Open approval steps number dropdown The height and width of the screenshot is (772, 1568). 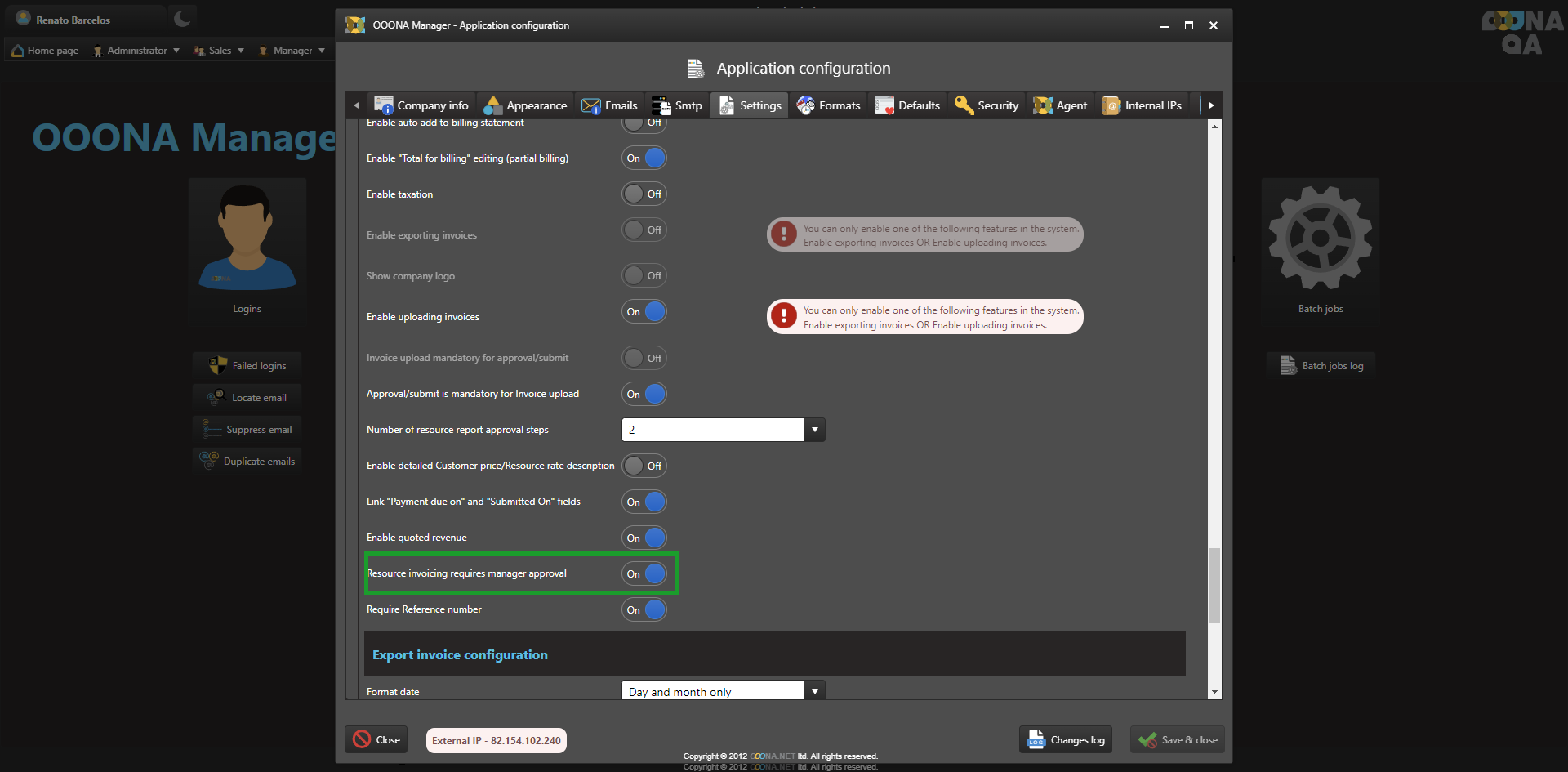[x=814, y=430]
